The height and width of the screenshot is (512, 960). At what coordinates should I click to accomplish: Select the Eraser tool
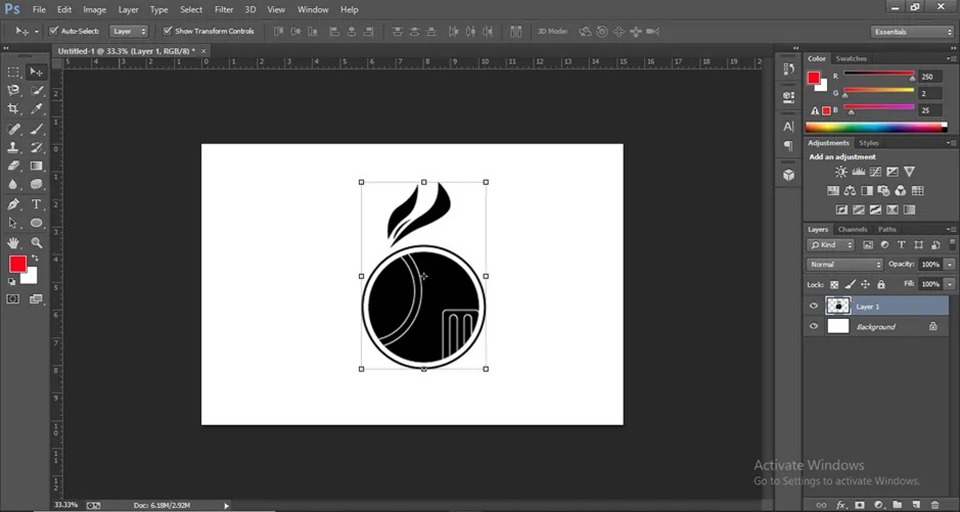click(x=14, y=166)
